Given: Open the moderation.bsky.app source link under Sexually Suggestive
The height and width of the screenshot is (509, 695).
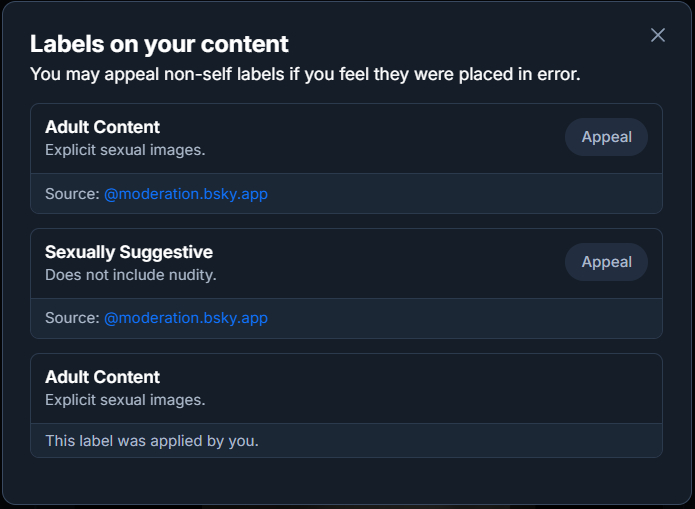Looking at the screenshot, I should point(186,319).
